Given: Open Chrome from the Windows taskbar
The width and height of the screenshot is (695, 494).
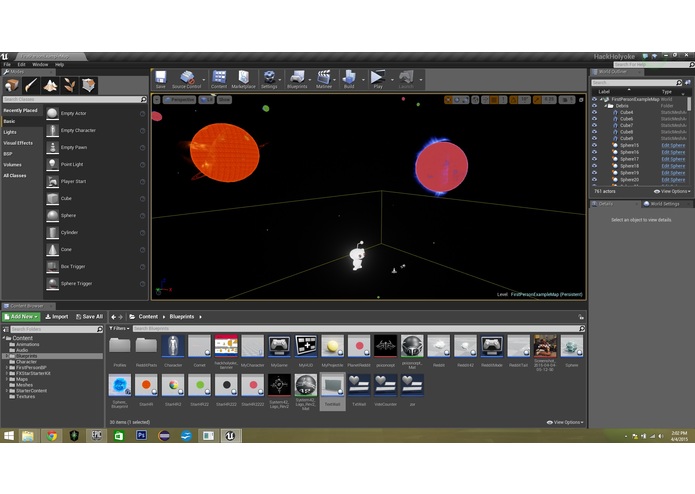Looking at the screenshot, I should point(52,436).
